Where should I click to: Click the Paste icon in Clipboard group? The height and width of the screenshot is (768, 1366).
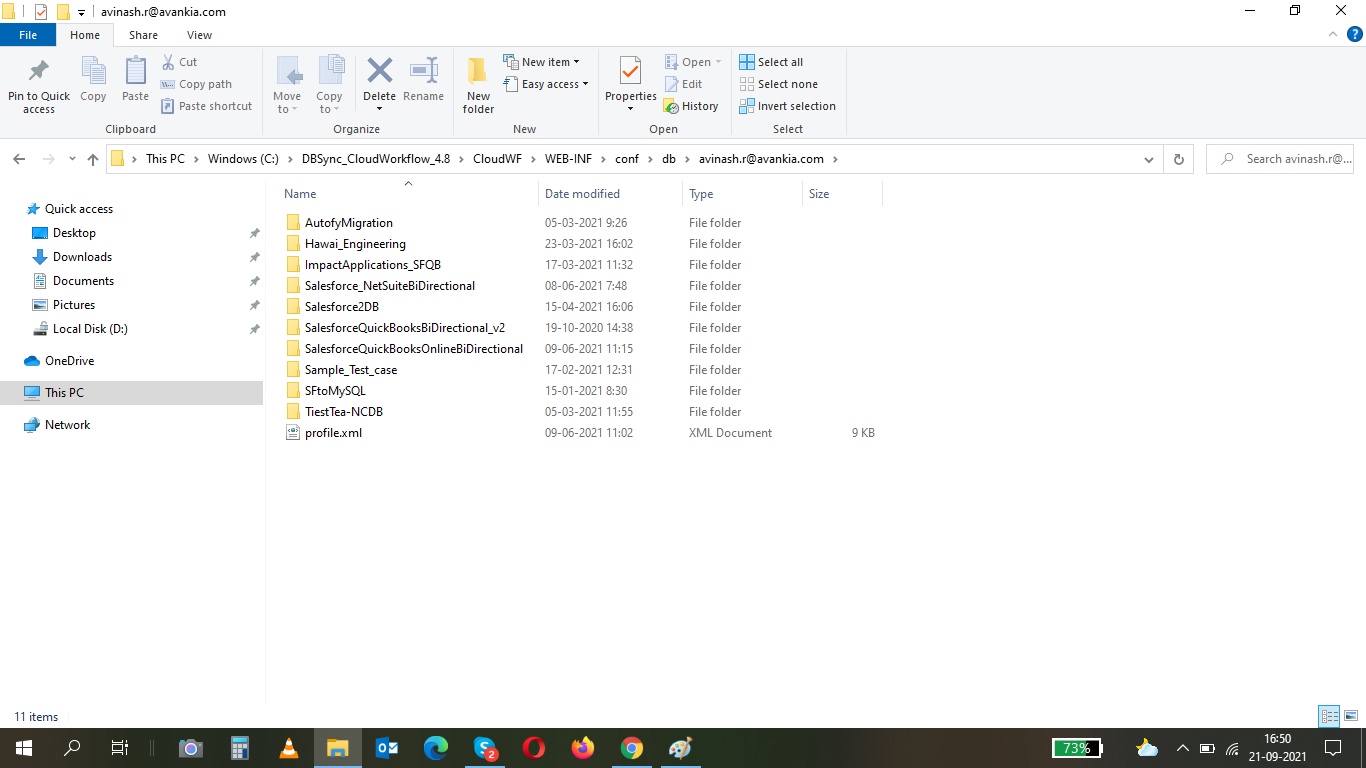point(135,72)
